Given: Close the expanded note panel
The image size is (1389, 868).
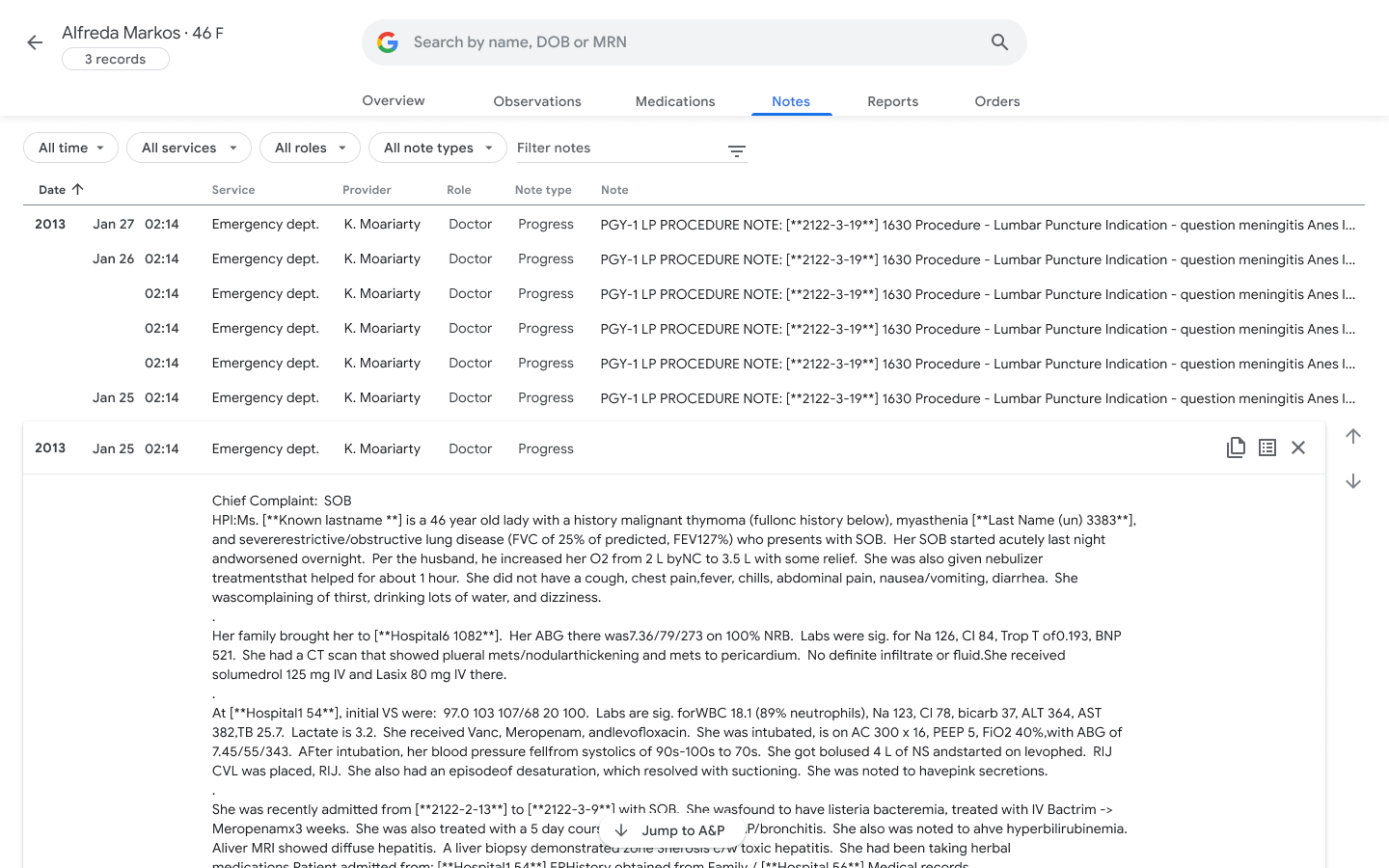Looking at the screenshot, I should [1298, 448].
